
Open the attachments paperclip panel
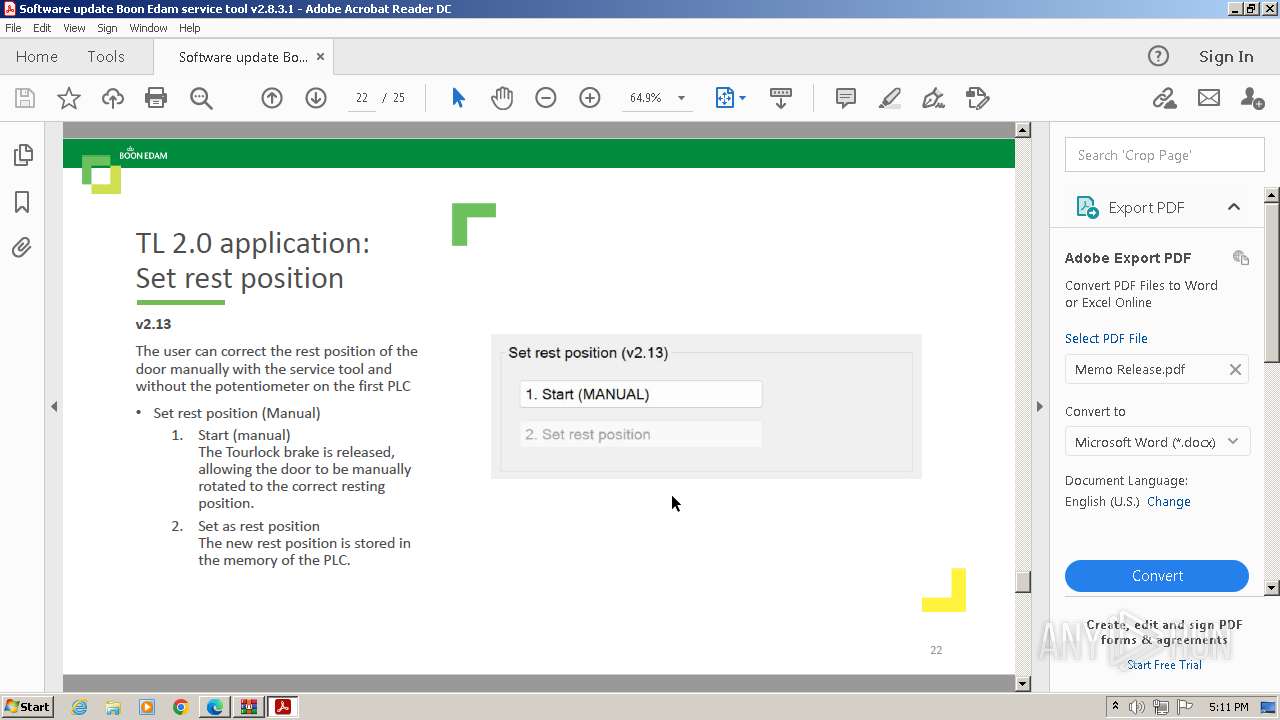tap(22, 248)
